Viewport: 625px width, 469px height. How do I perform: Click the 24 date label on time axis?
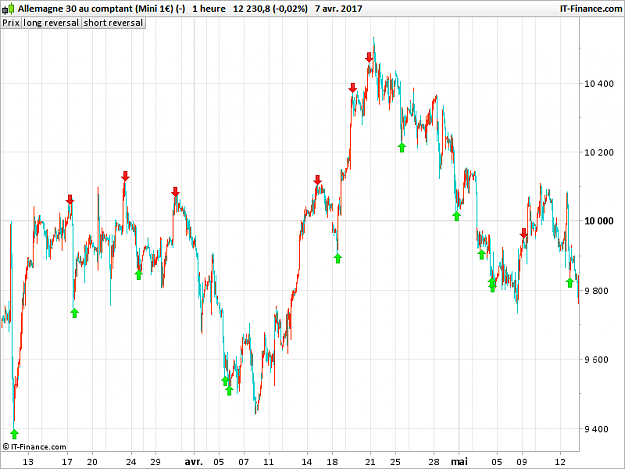(131, 462)
